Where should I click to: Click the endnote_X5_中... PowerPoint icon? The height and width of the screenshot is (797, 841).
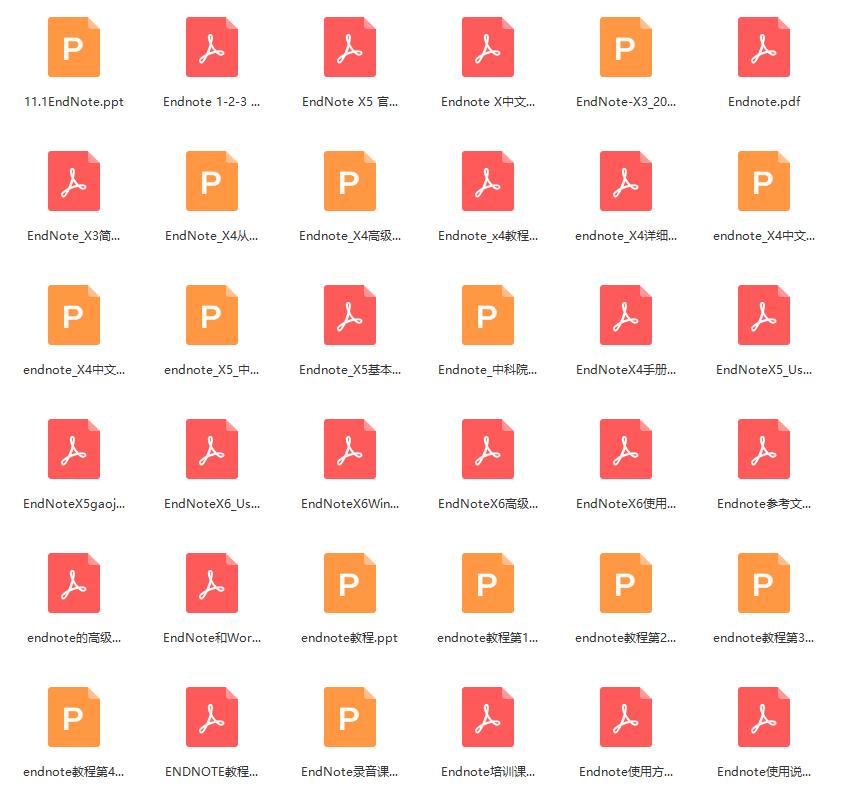click(x=212, y=315)
